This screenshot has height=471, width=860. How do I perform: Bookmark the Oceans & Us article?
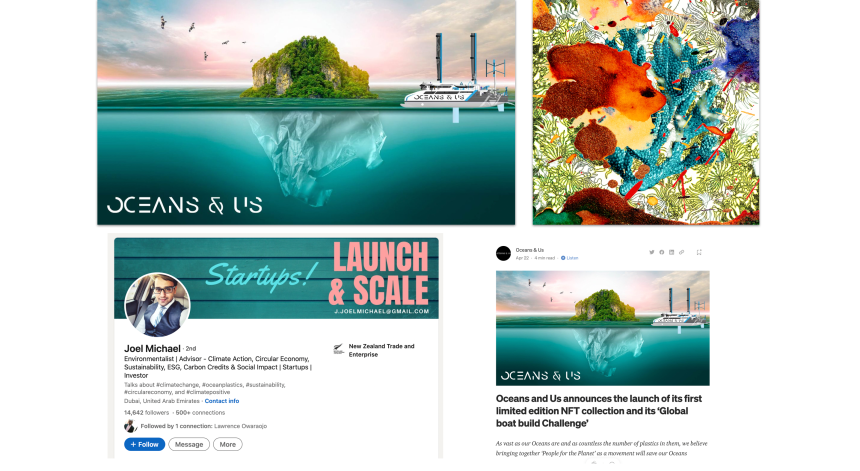click(x=699, y=252)
